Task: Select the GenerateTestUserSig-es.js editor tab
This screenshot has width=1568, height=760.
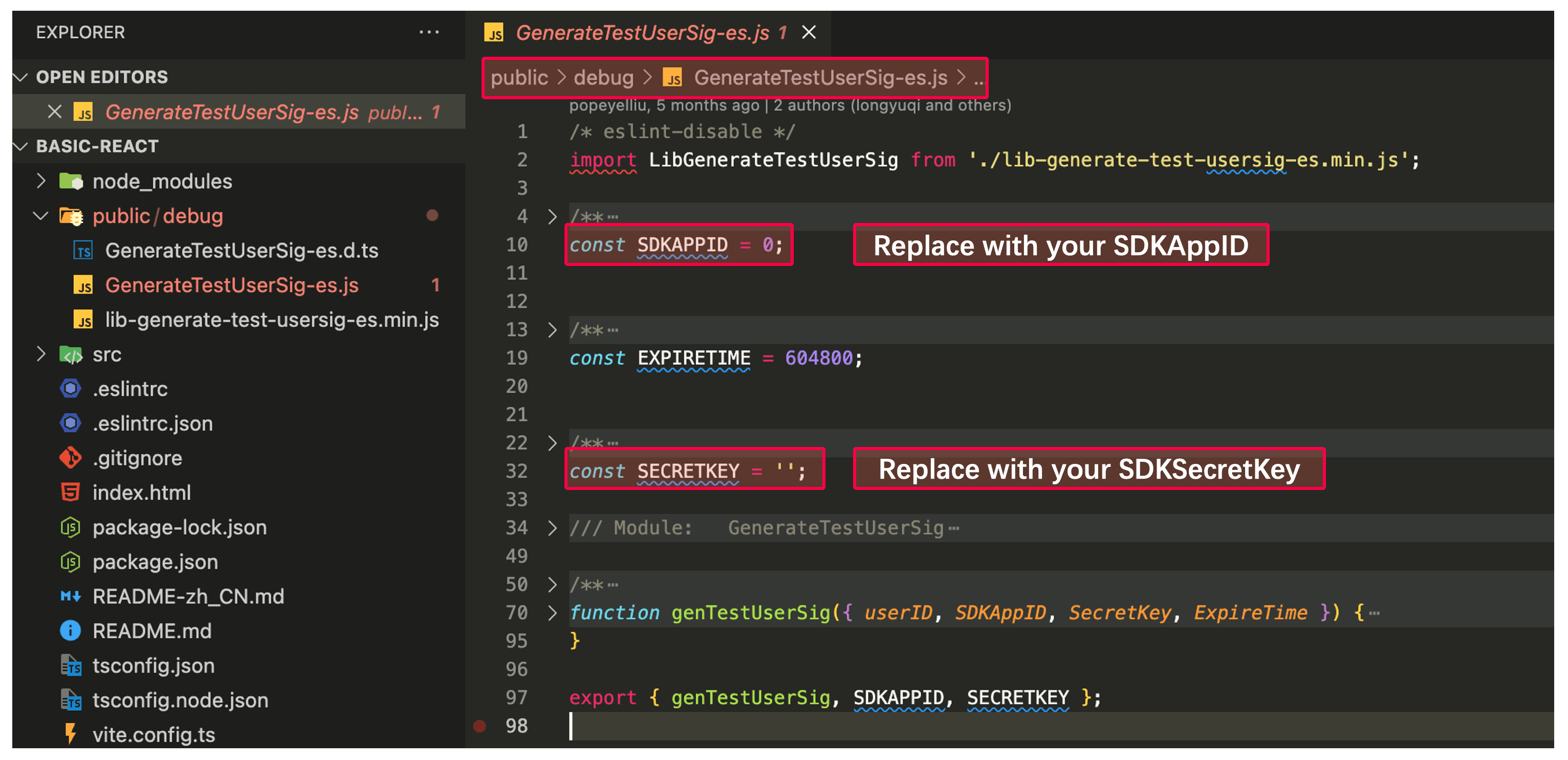Action: click(642, 33)
